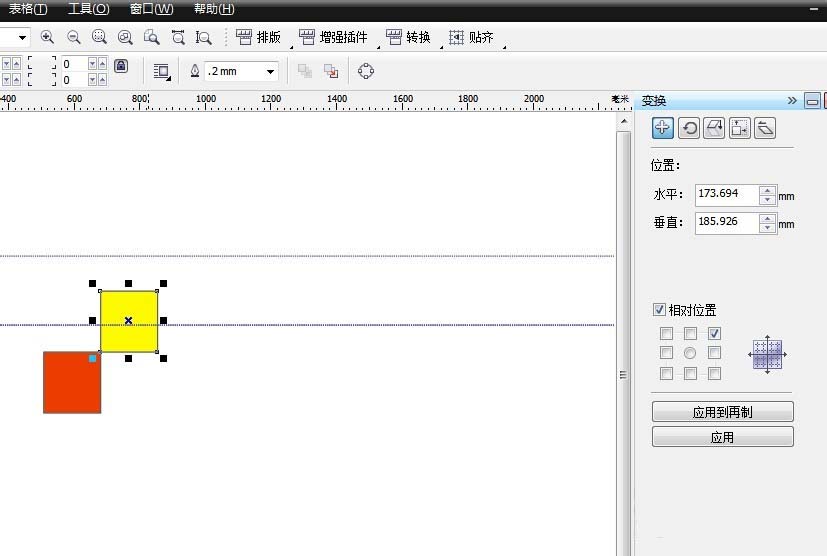
Task: Click the upper corner radius value field
Action: click(74, 64)
